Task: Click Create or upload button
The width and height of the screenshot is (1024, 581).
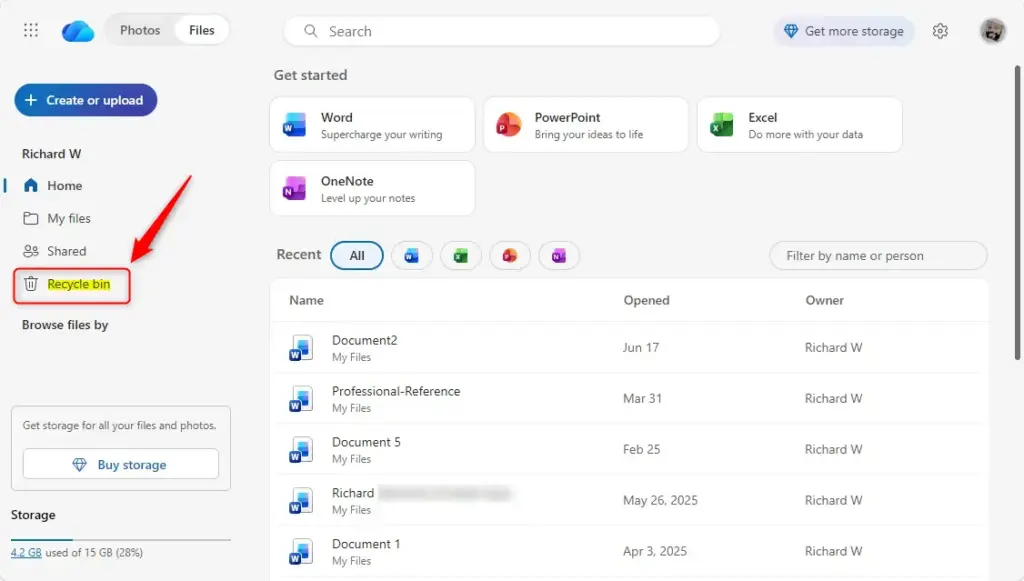Action: pos(86,100)
